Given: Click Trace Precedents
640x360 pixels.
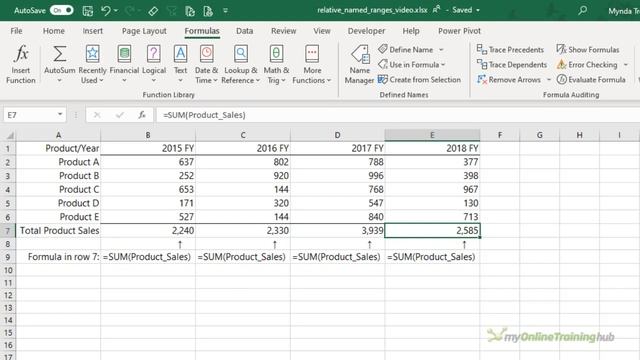Looking at the screenshot, I should pyautogui.click(x=510, y=50).
